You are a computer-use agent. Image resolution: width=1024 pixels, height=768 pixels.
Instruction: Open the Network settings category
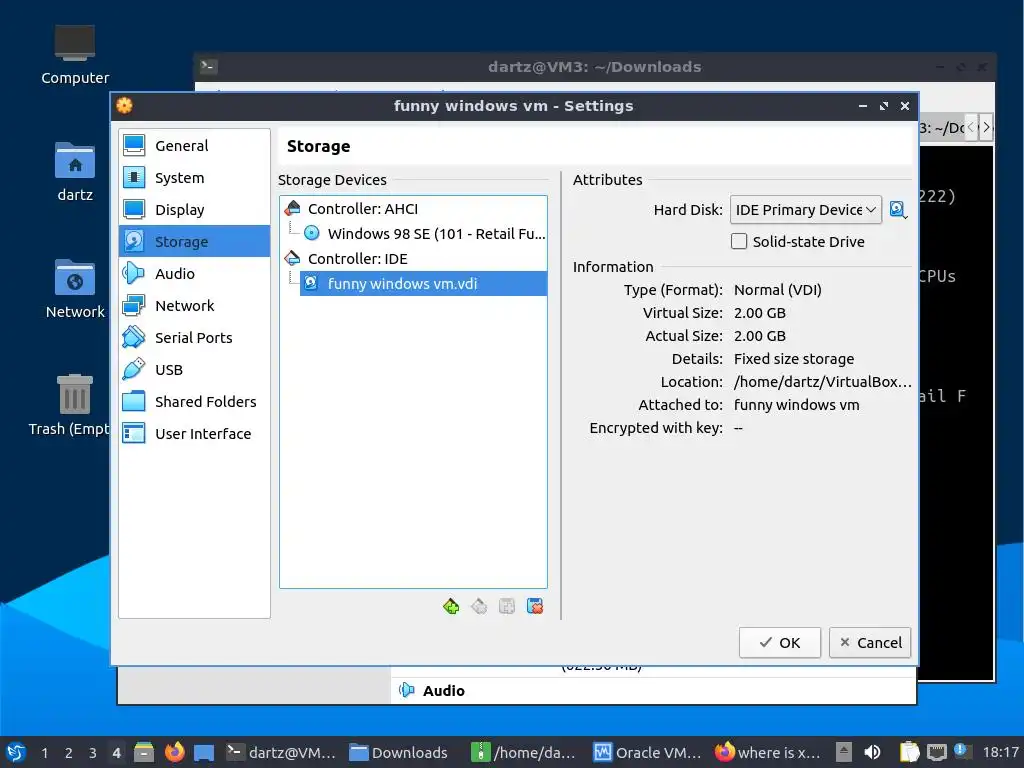(x=194, y=306)
